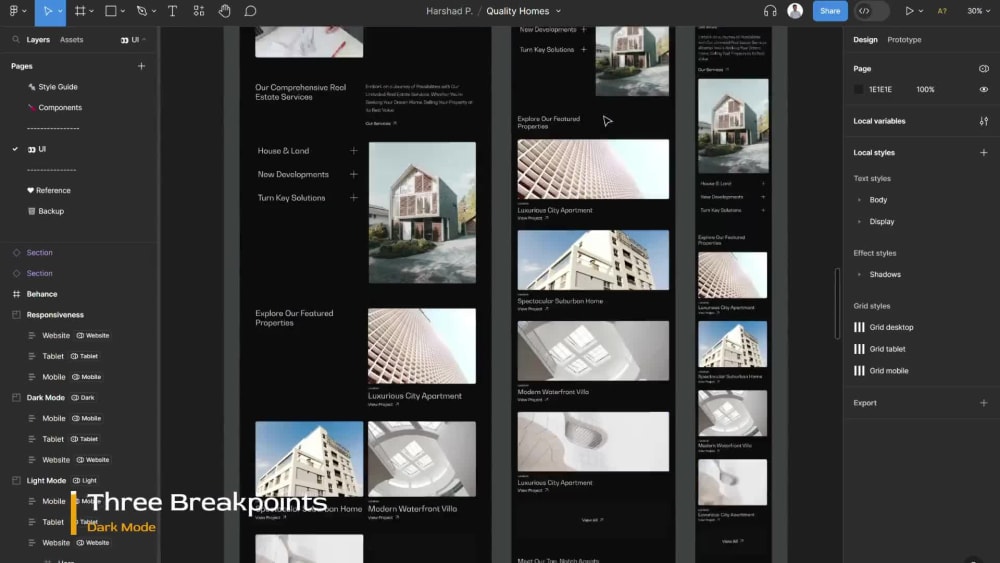Viewport: 1000px width, 563px height.
Task: Open the Style Guide page
Action: 57,87
